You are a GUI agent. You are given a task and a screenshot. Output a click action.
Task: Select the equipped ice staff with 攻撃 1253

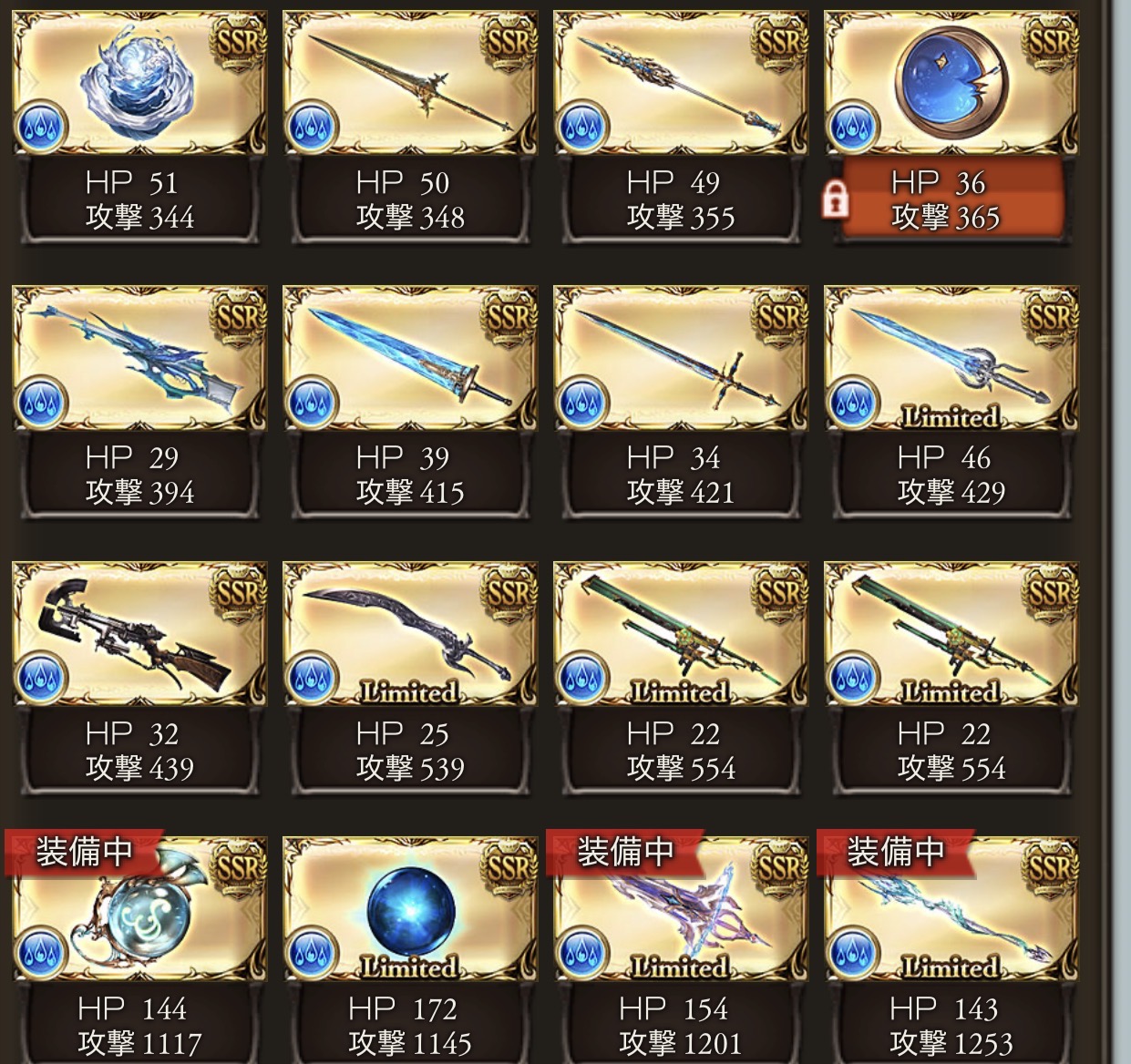(951, 949)
